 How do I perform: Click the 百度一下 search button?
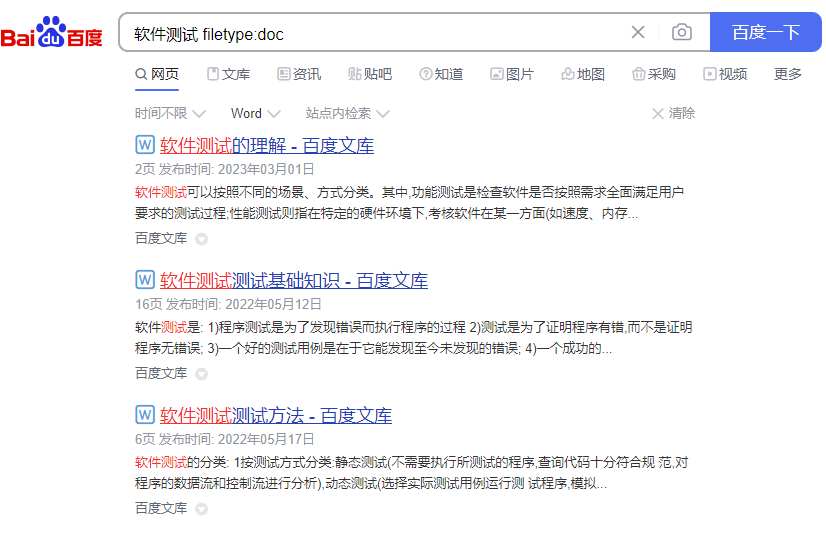click(765, 32)
